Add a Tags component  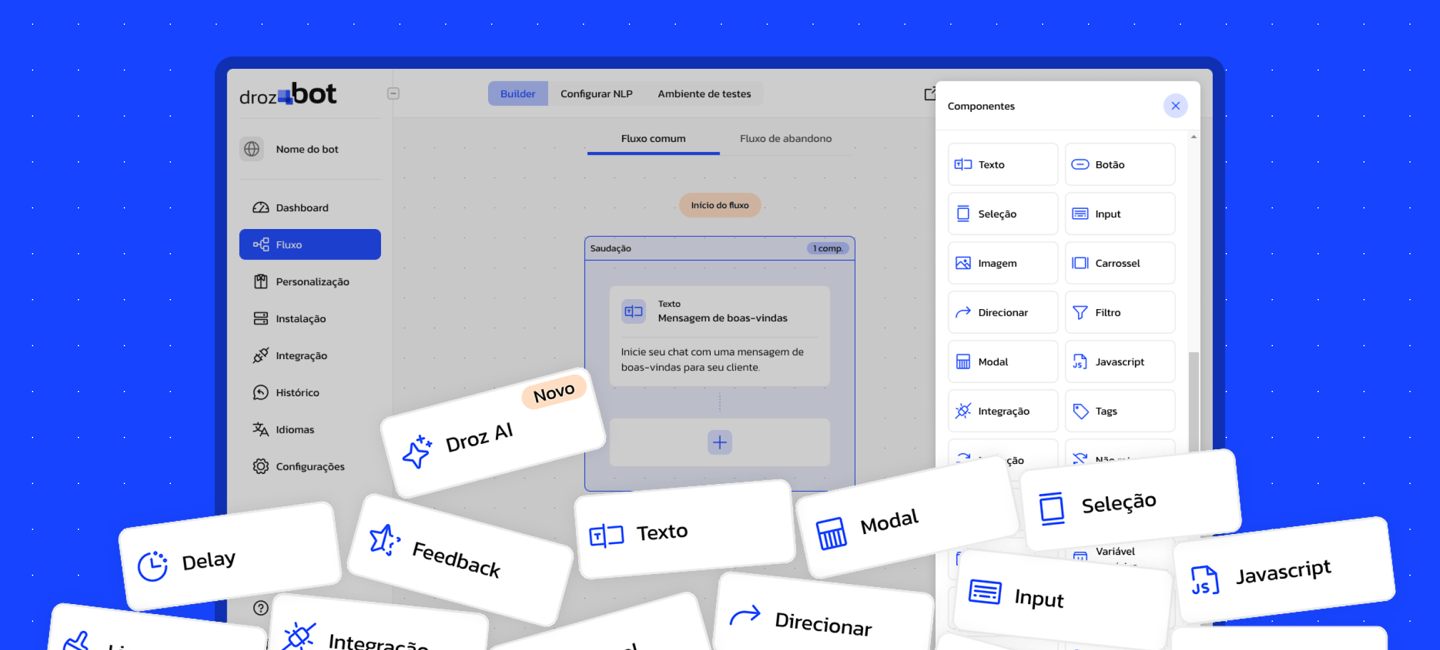click(1120, 411)
